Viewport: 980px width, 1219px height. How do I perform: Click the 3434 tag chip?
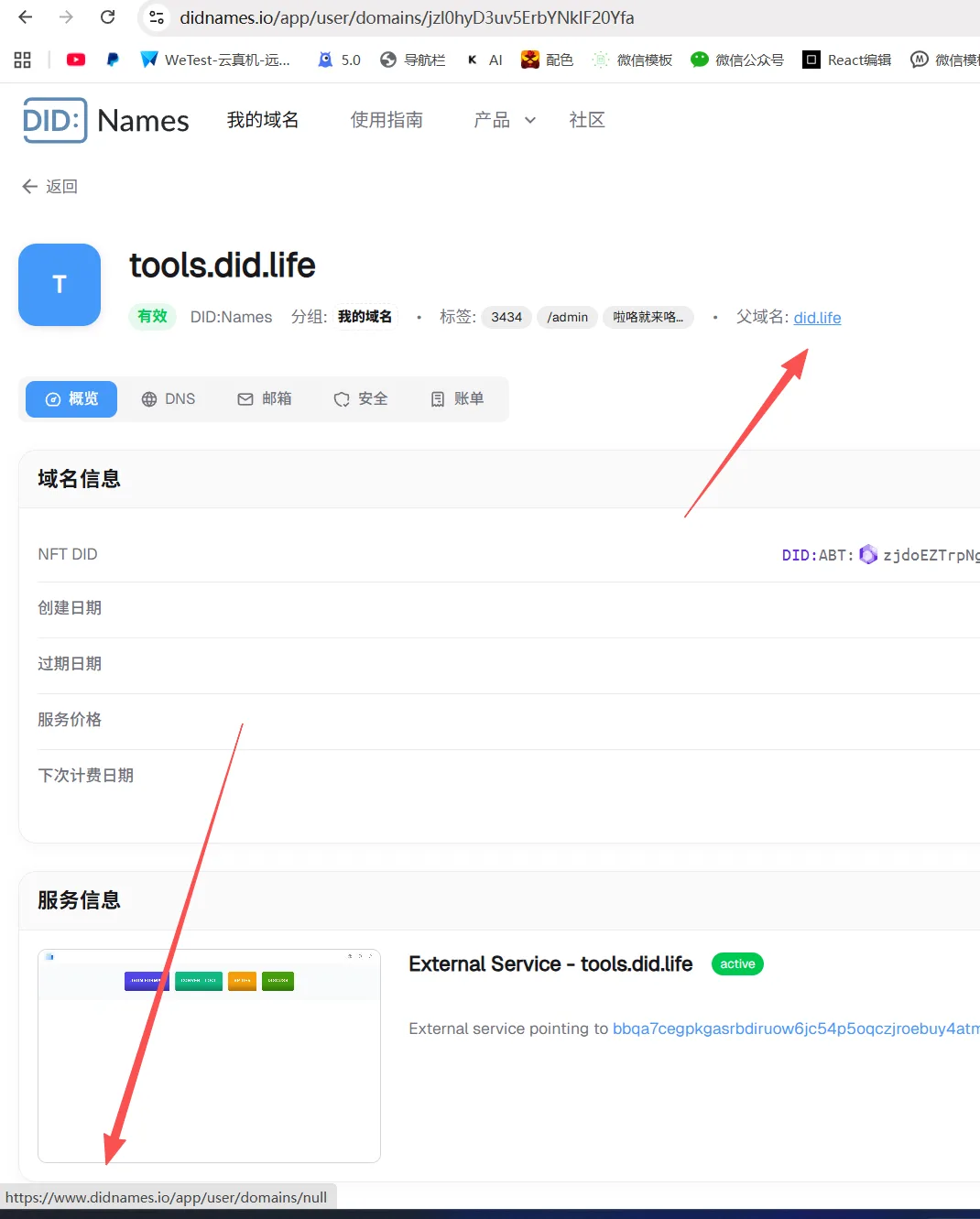(x=506, y=317)
